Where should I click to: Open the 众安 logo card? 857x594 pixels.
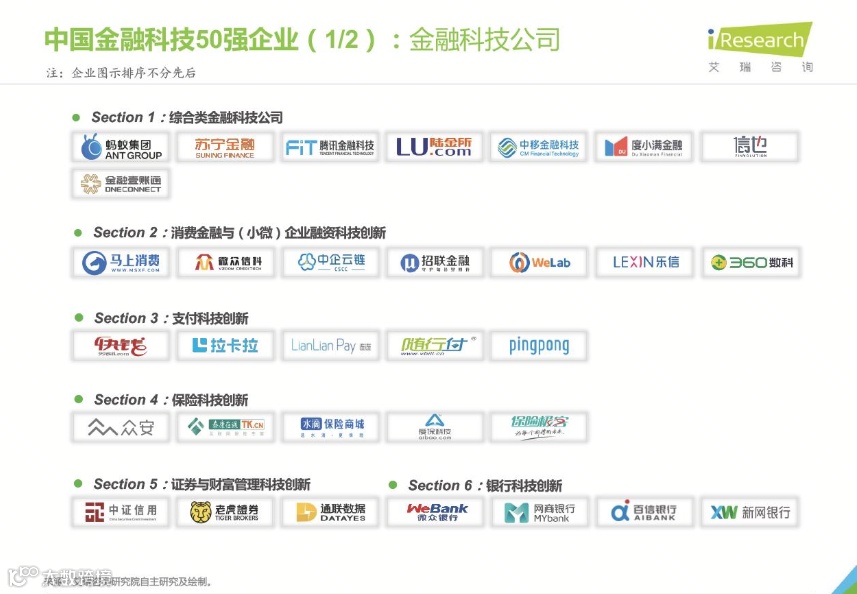pos(121,427)
